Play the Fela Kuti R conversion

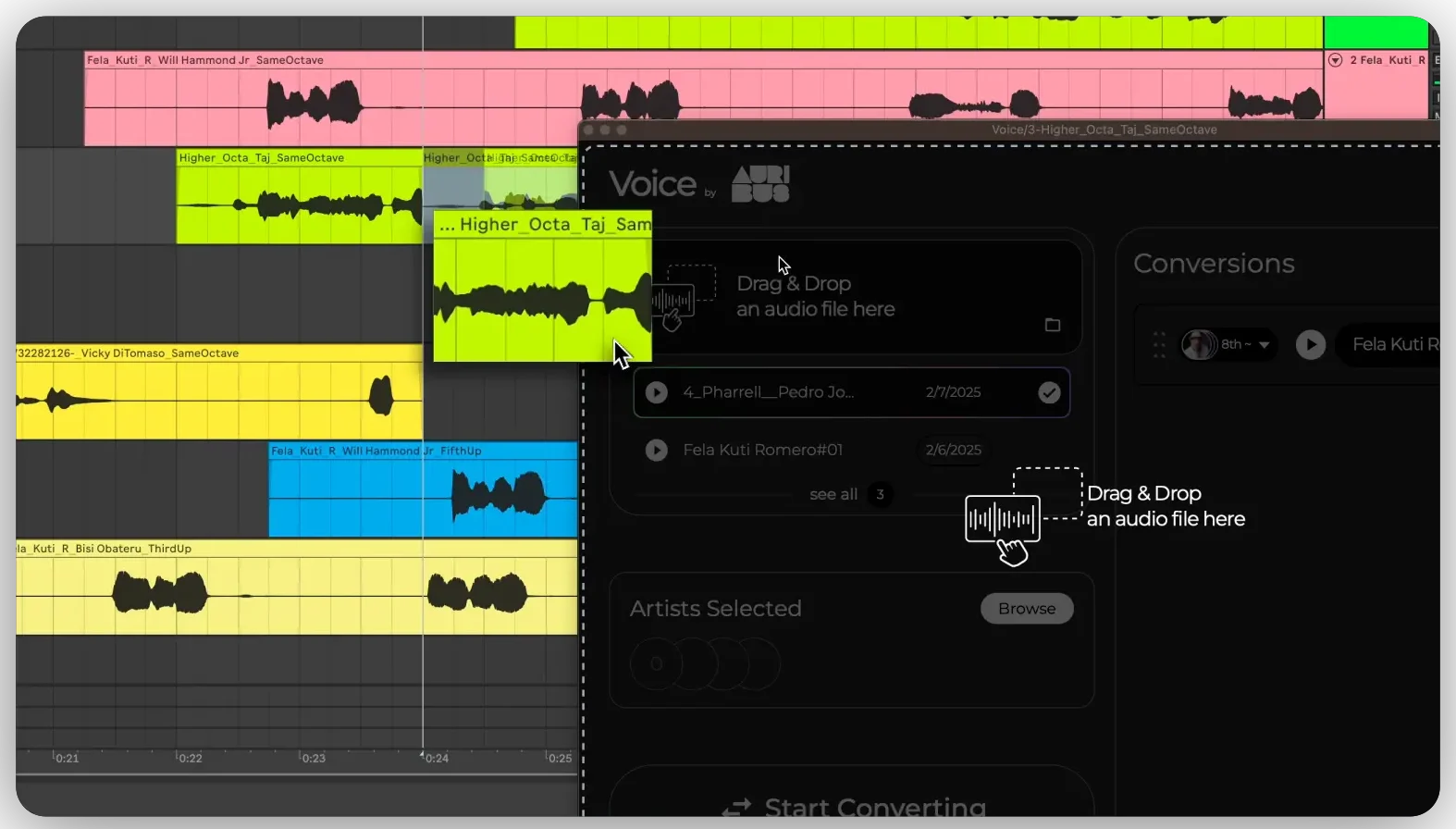(x=1310, y=344)
